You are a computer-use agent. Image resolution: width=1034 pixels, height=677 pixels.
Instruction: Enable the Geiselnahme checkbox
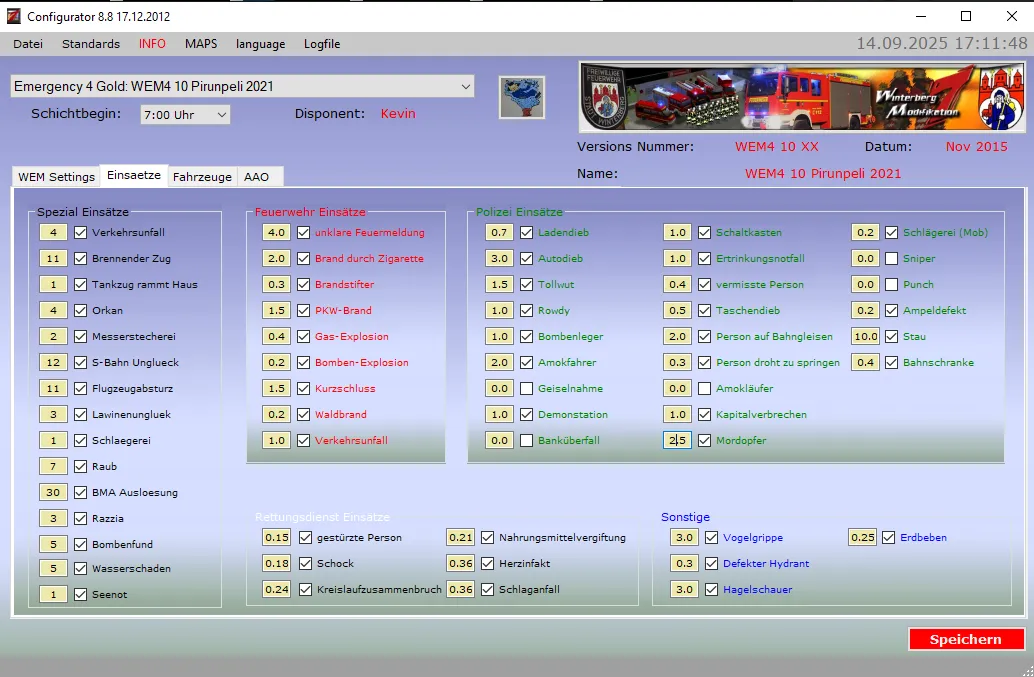[527, 388]
